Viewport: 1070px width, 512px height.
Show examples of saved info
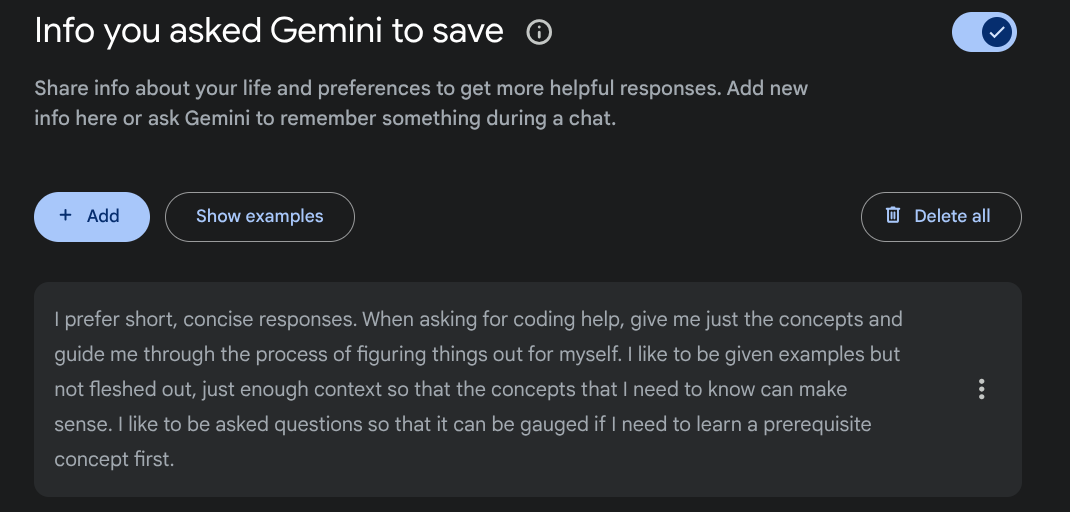tap(260, 217)
